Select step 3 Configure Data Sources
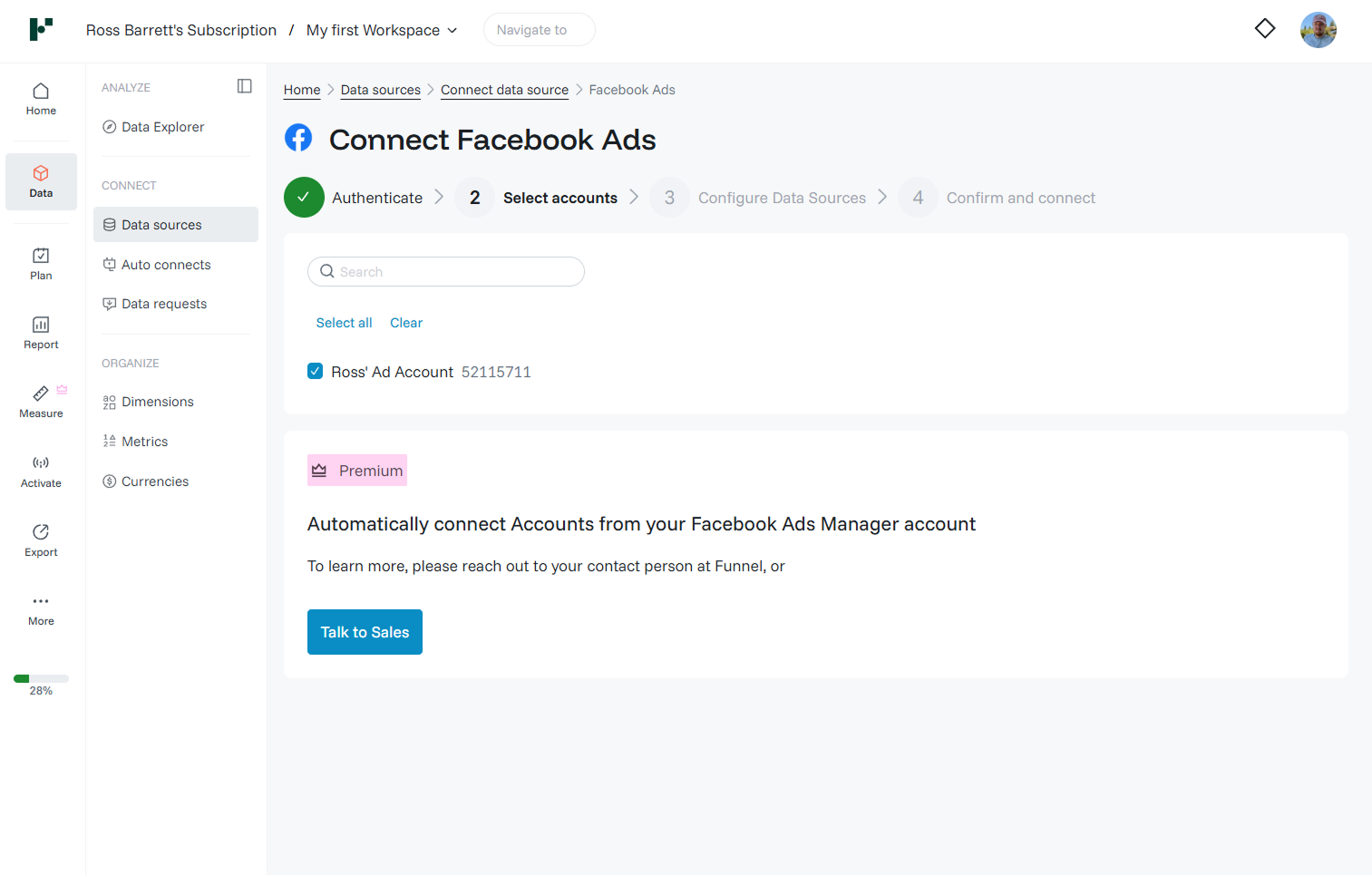The image size is (1372, 875). click(x=758, y=198)
